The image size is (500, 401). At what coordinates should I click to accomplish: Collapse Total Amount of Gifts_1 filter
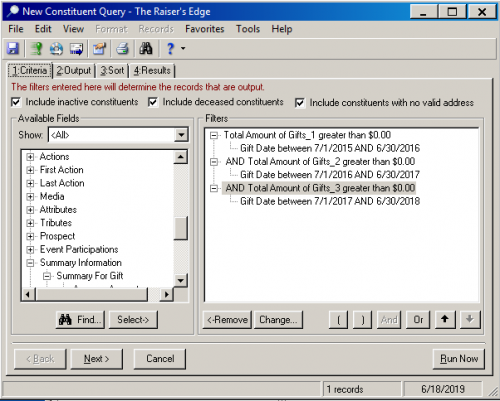pos(214,135)
